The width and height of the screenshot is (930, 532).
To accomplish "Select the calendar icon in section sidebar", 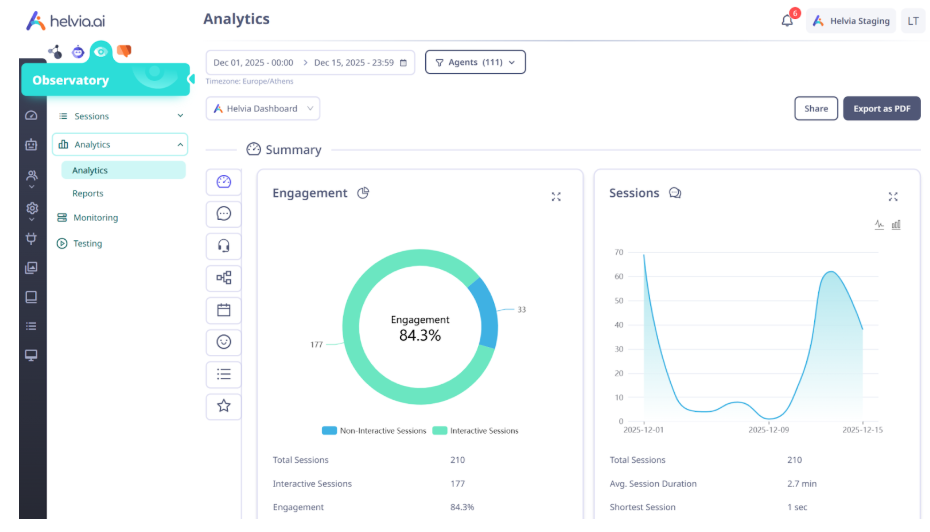I will click(223, 310).
